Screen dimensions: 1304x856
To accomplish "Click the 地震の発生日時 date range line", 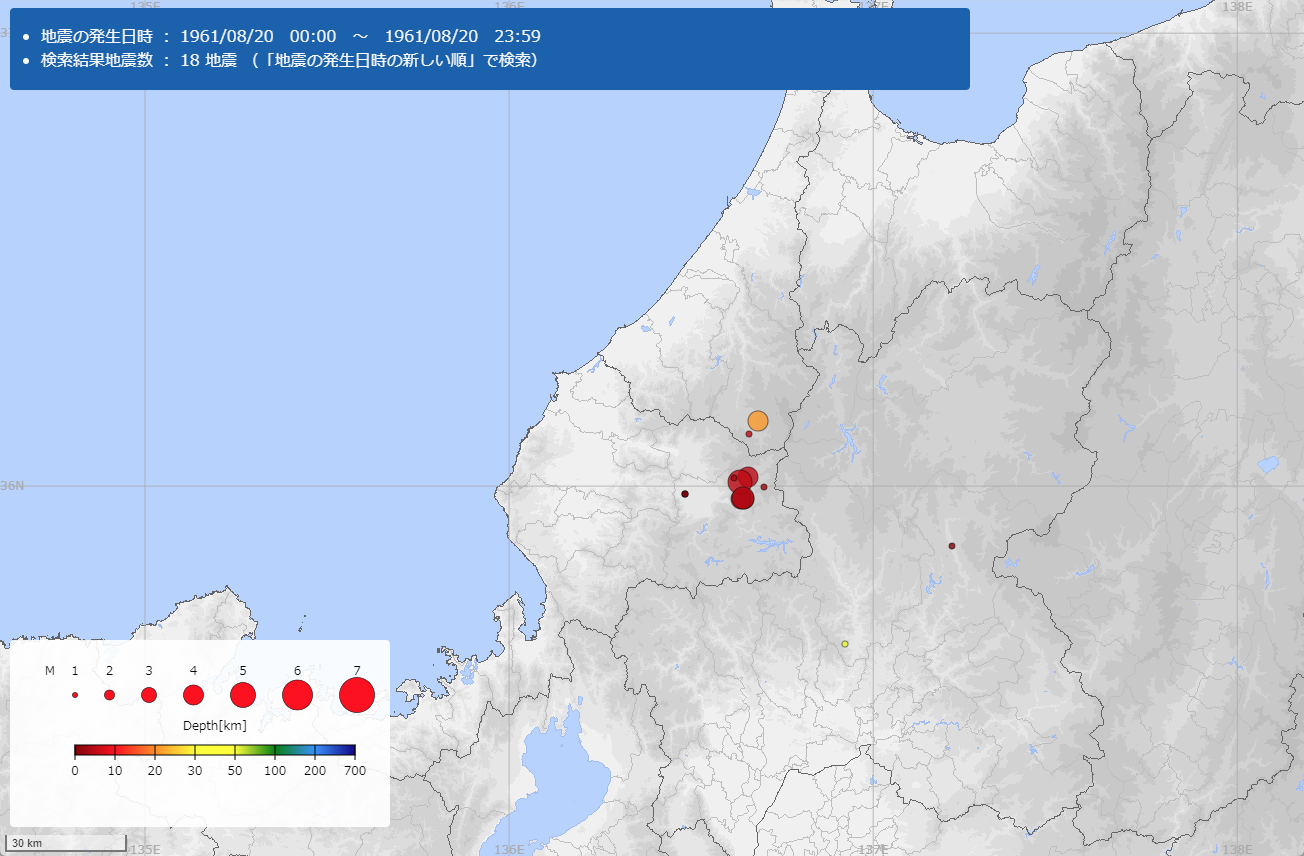I will click(291, 35).
